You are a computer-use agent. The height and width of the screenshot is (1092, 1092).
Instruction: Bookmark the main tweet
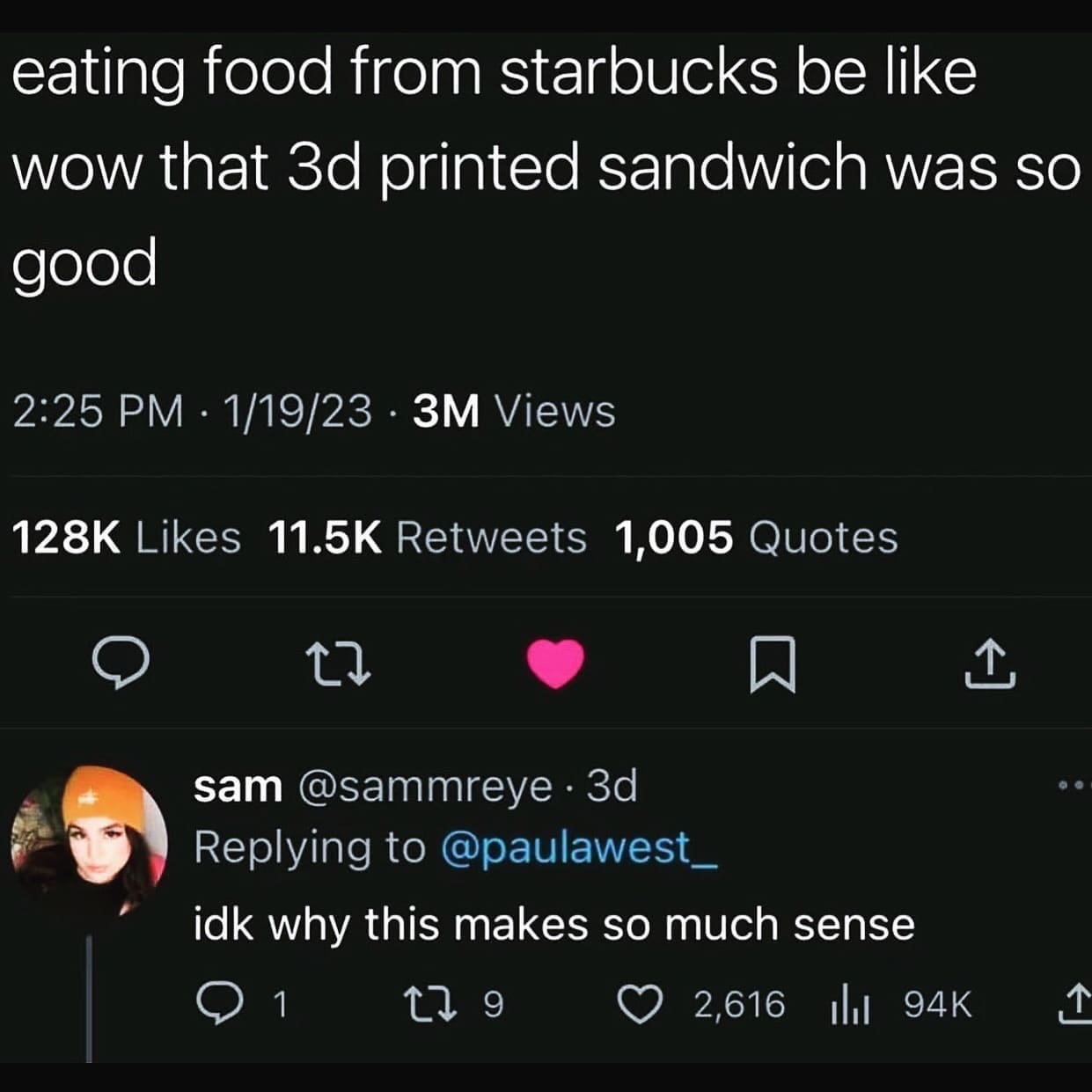(x=773, y=664)
